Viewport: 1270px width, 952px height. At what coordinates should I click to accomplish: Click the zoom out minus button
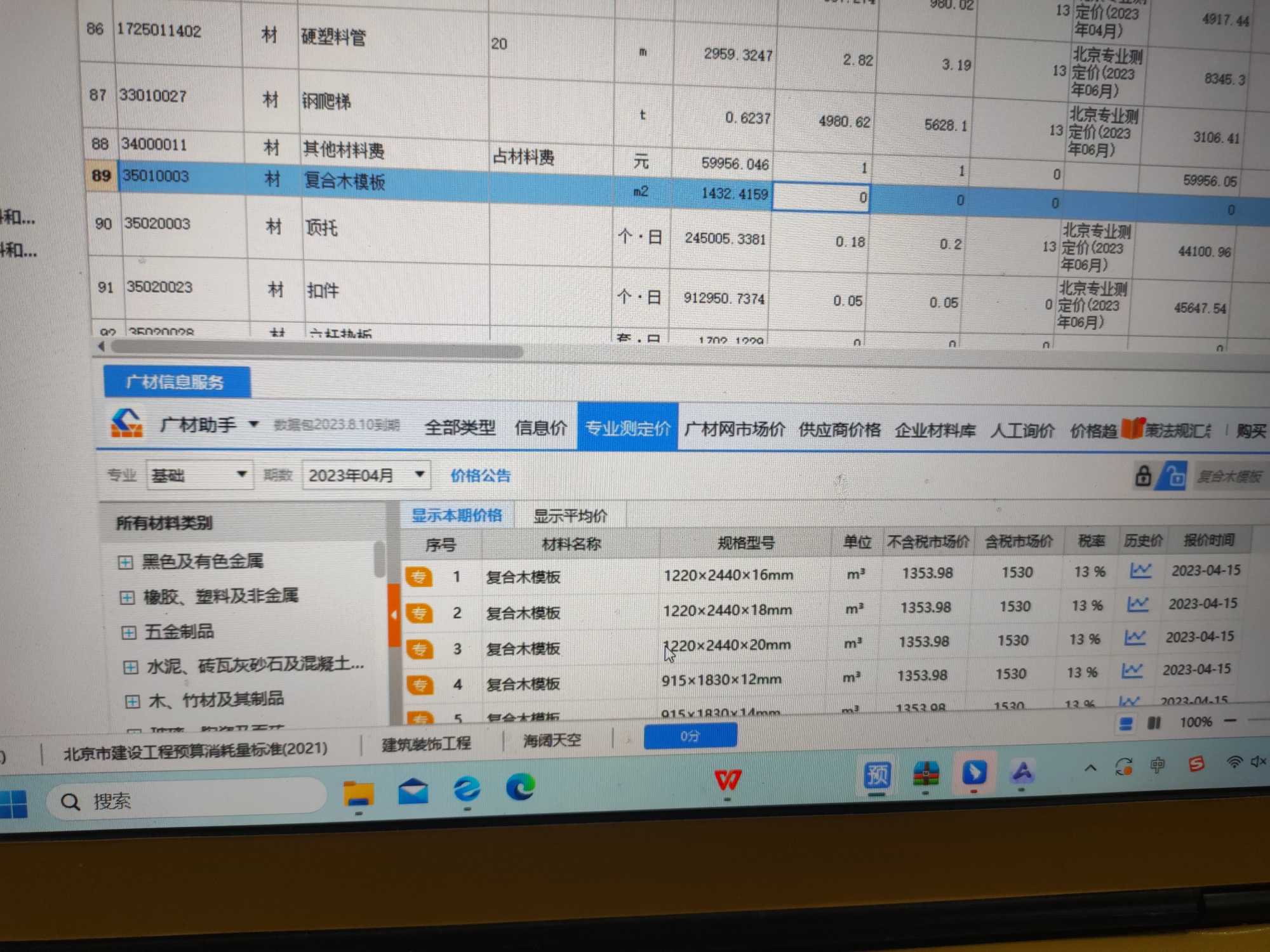coord(1230,720)
